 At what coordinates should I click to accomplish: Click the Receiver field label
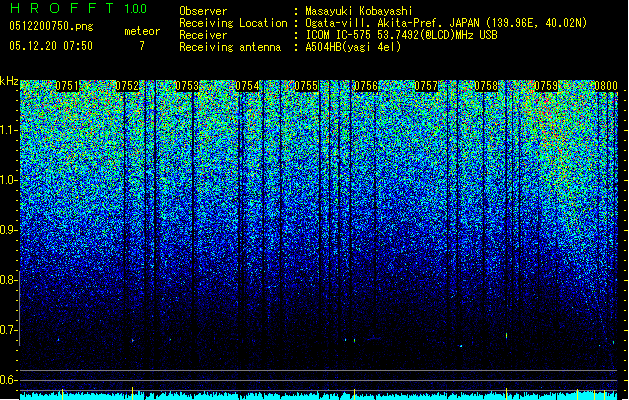203,35
